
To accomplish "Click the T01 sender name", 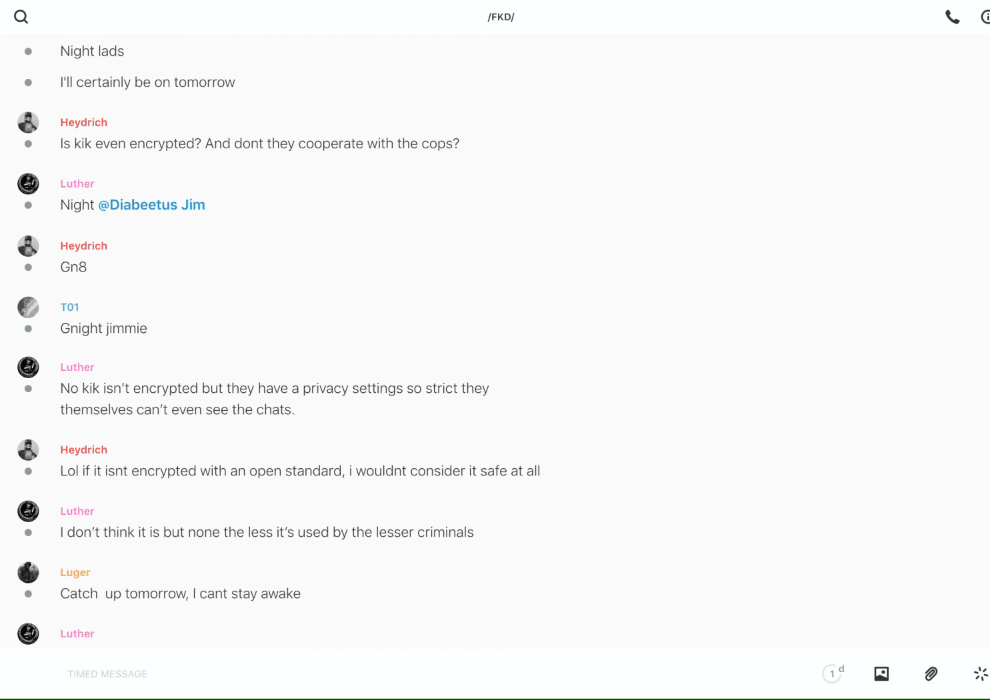I will click(x=69, y=307).
